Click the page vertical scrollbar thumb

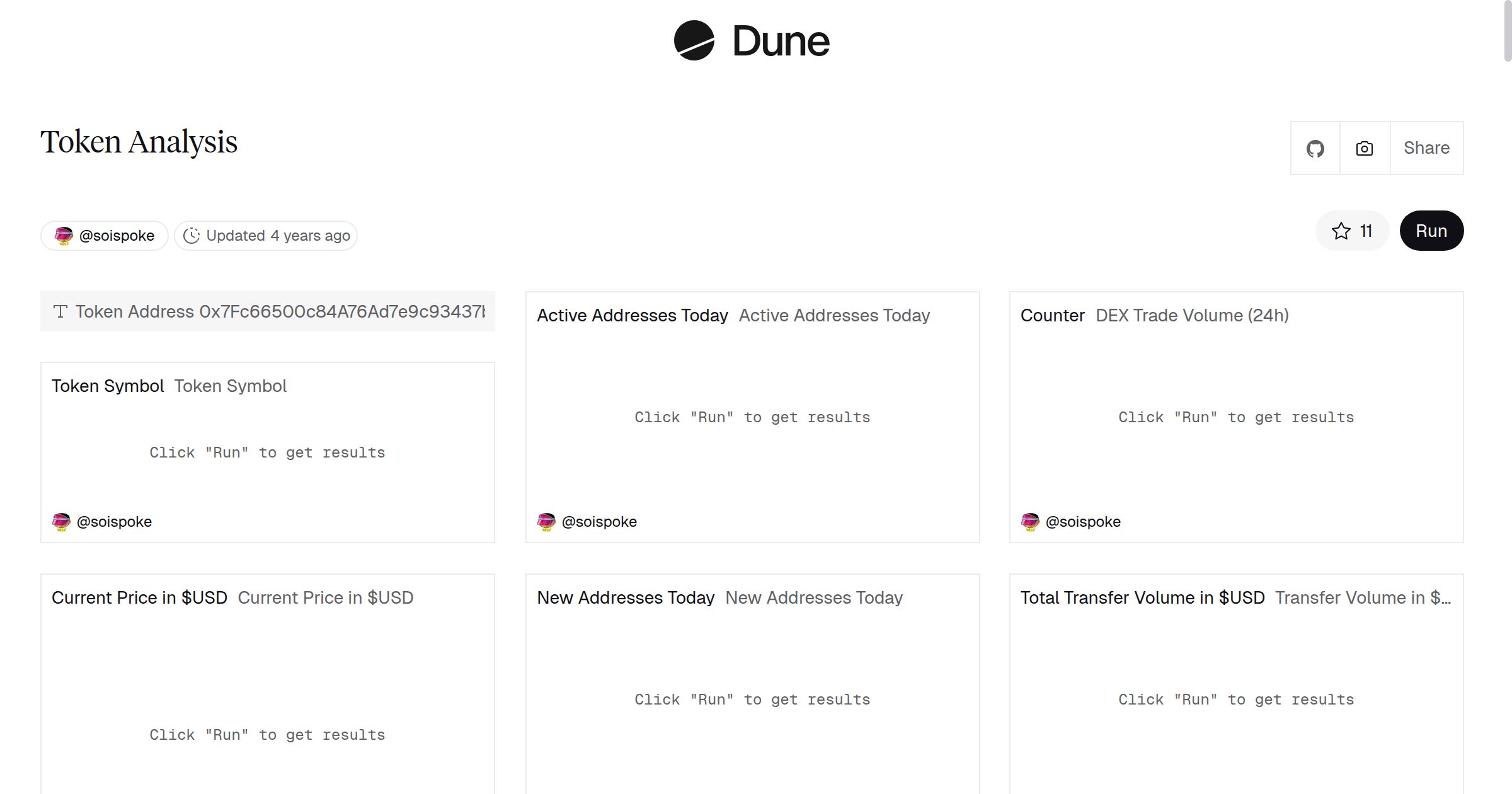tap(1507, 32)
